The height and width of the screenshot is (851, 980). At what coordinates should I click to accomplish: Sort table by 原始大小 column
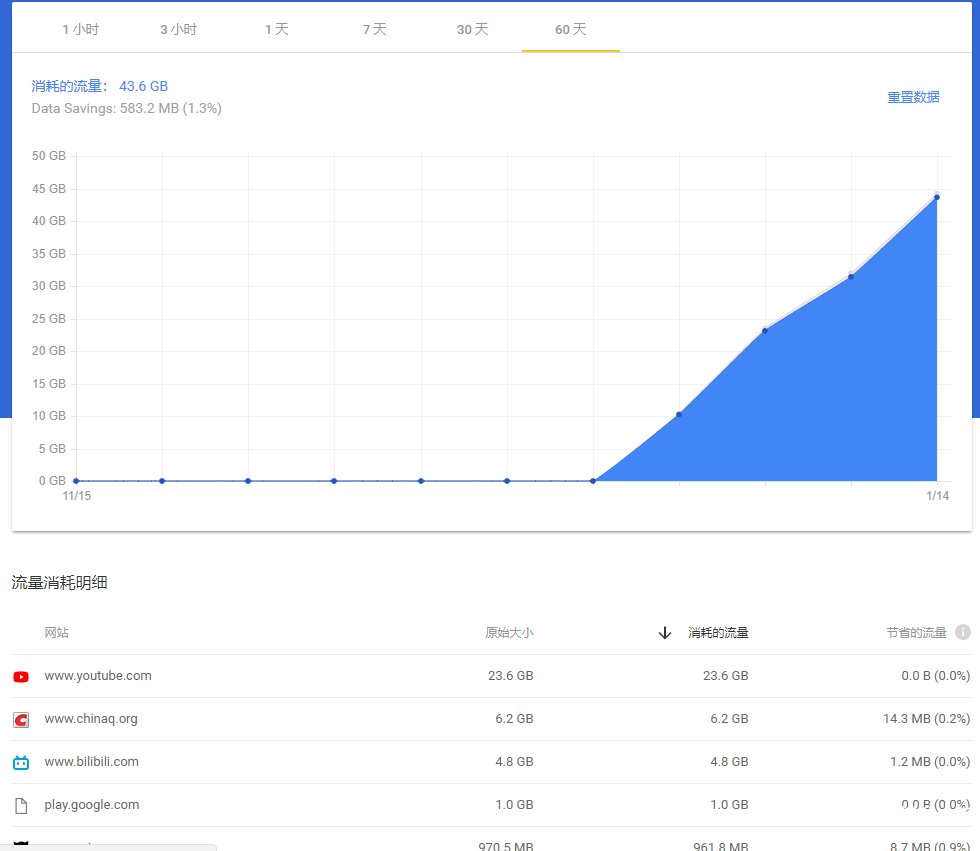(x=509, y=633)
